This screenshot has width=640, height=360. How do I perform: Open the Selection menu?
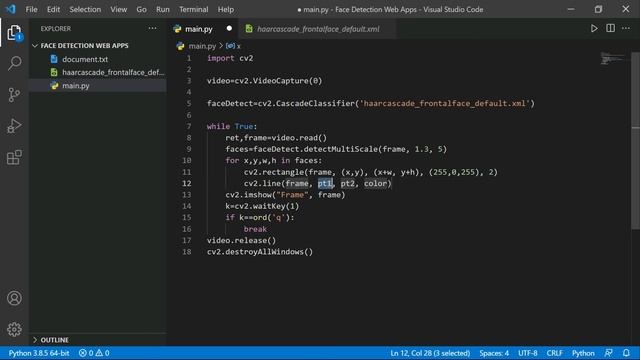[85, 9]
